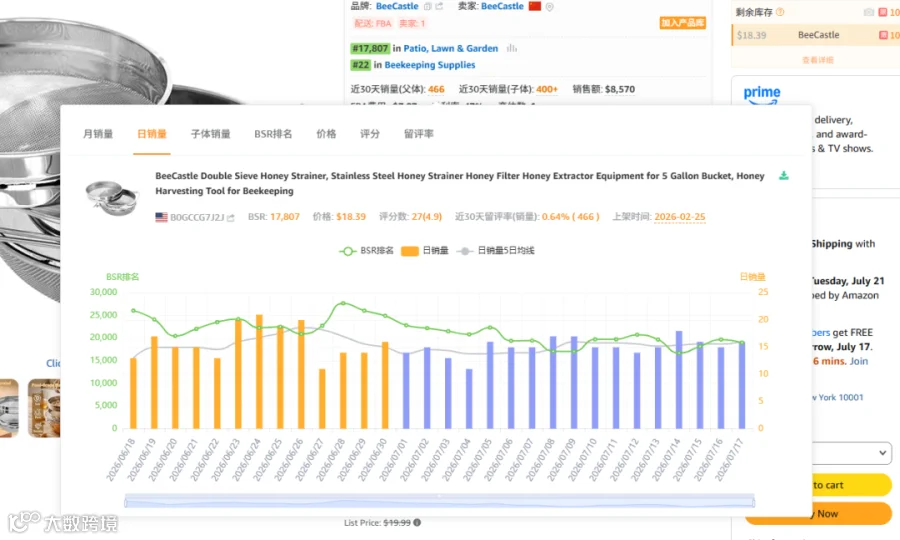Screen dimensions: 900x540
Task: Switch to the 月销量 tab
Action: (x=98, y=134)
